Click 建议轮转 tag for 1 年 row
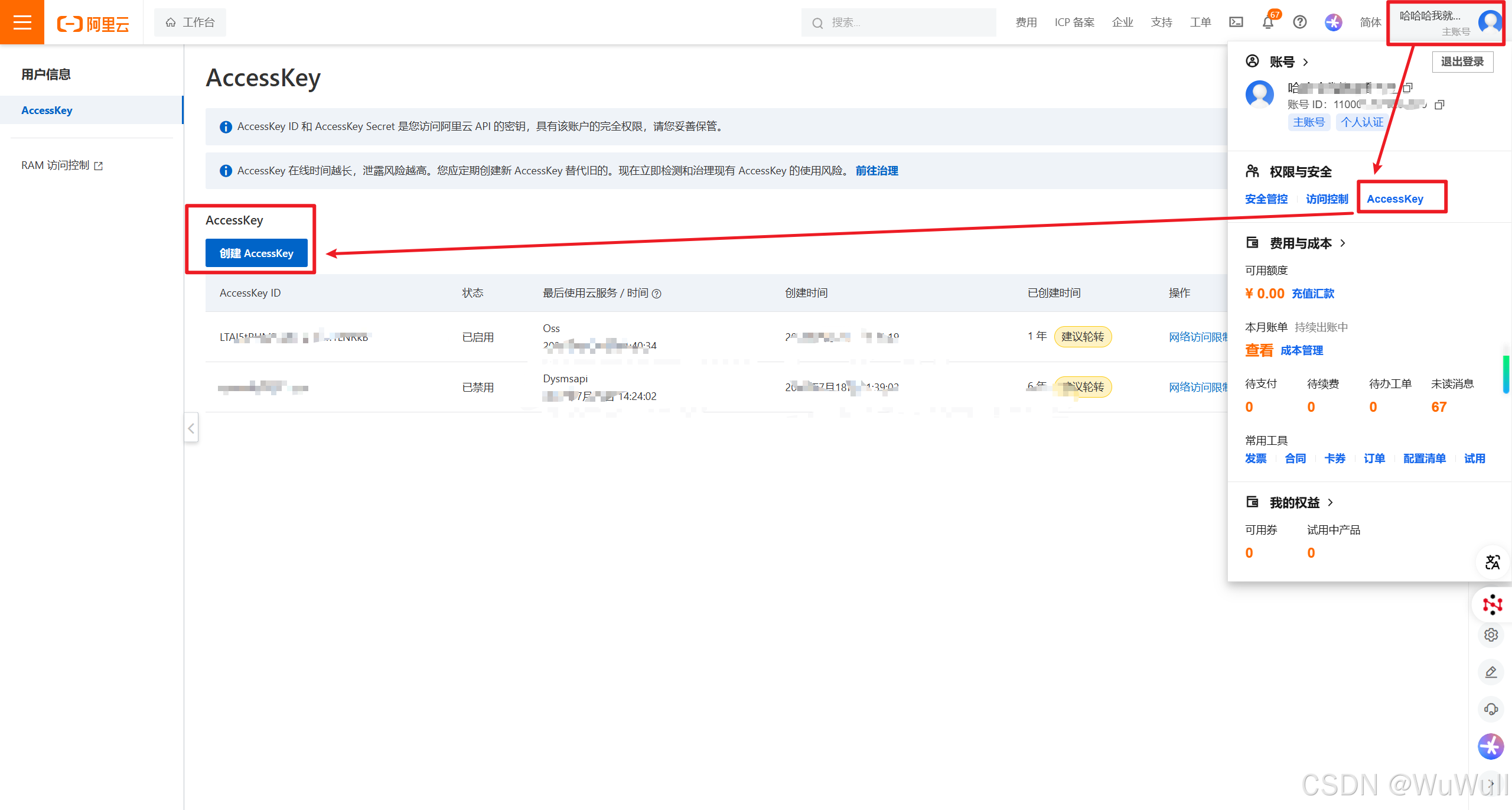Viewport: 1512px width, 810px height. [x=1083, y=337]
